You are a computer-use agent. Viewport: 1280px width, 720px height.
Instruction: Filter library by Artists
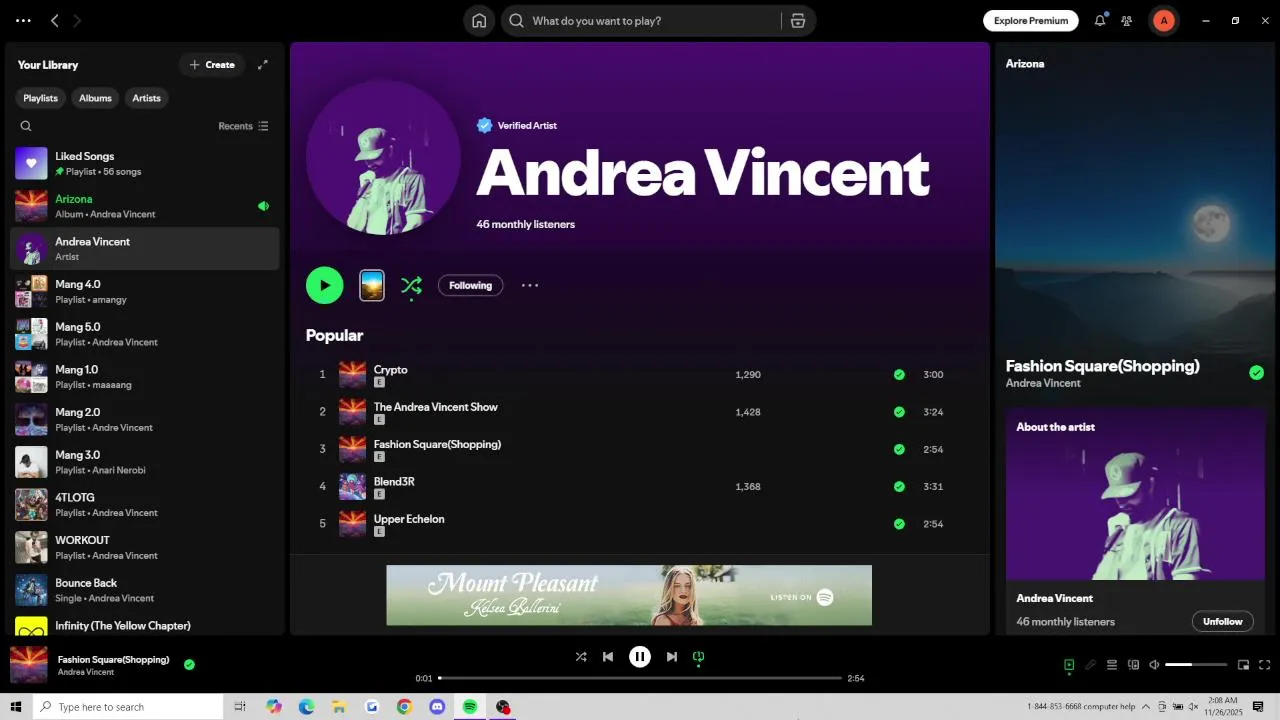click(147, 98)
